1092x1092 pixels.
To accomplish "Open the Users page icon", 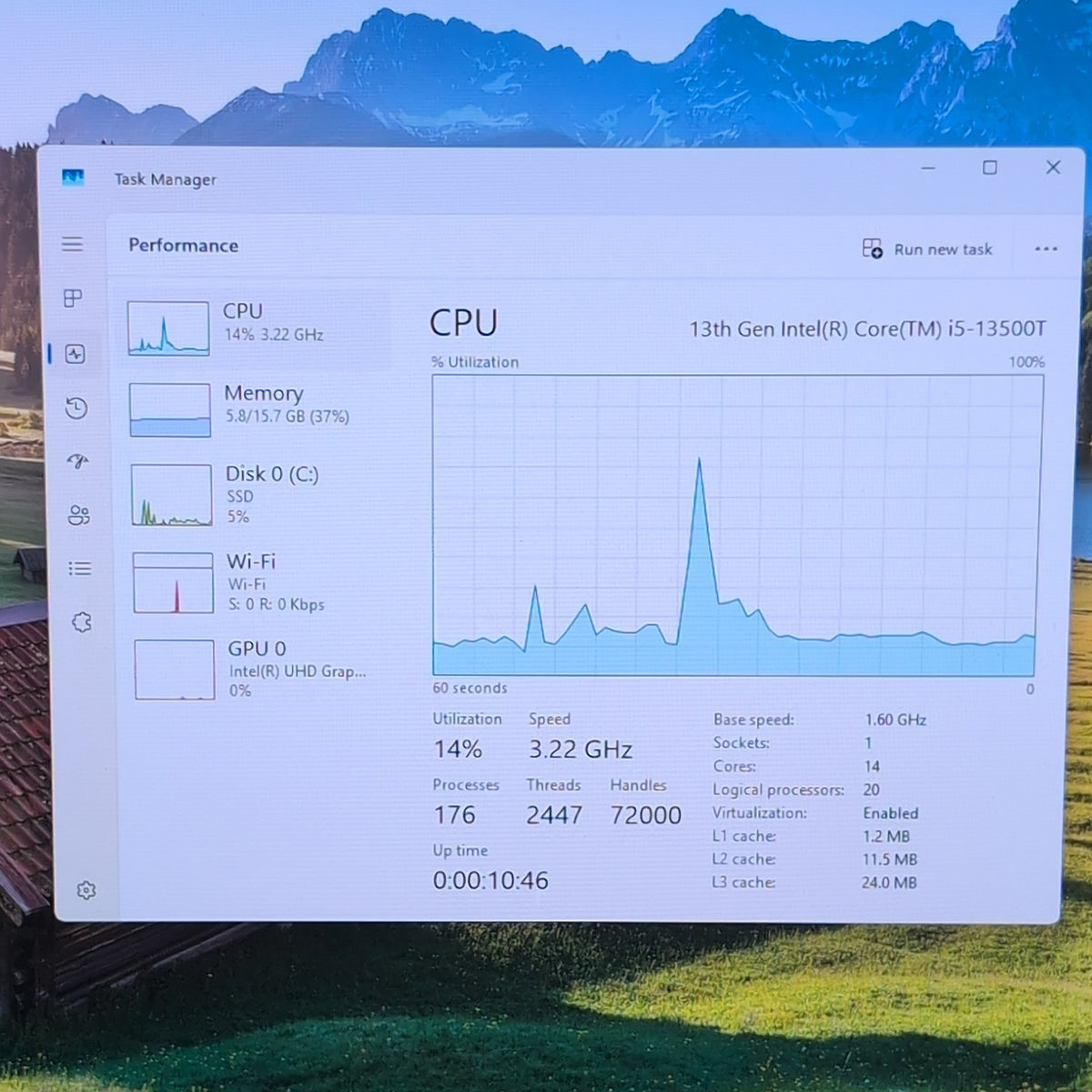I will pyautogui.click(x=79, y=515).
